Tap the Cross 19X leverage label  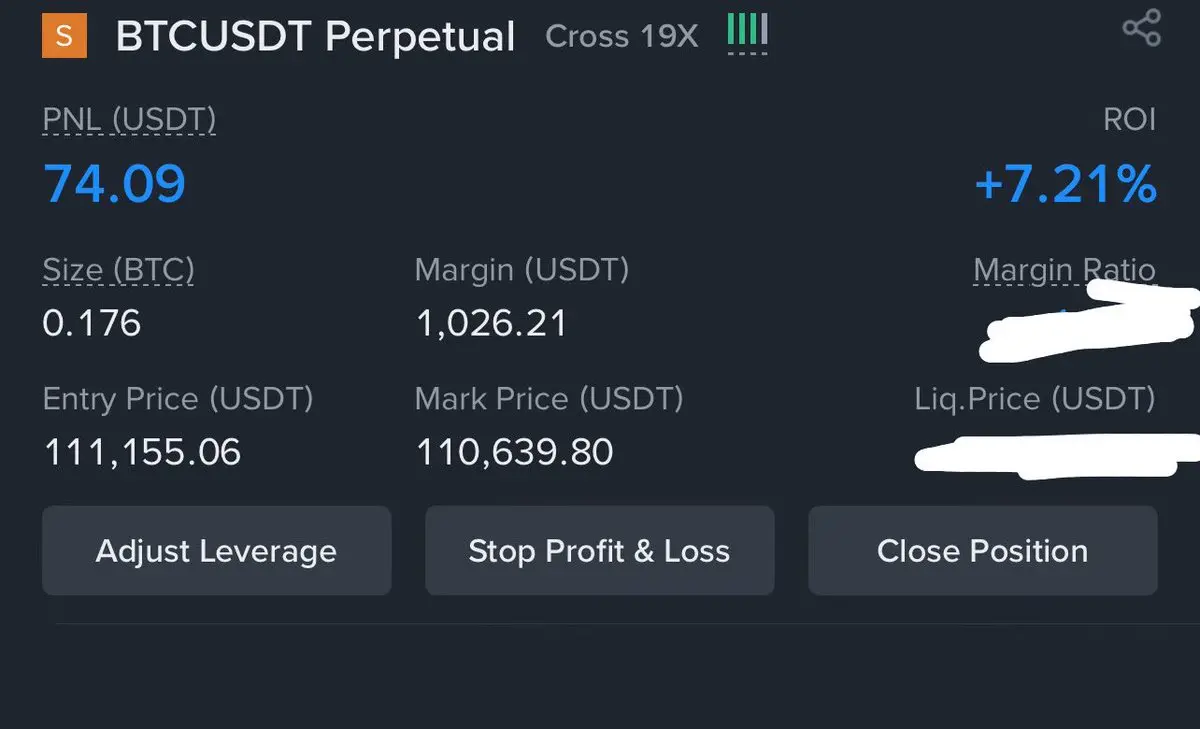click(621, 37)
